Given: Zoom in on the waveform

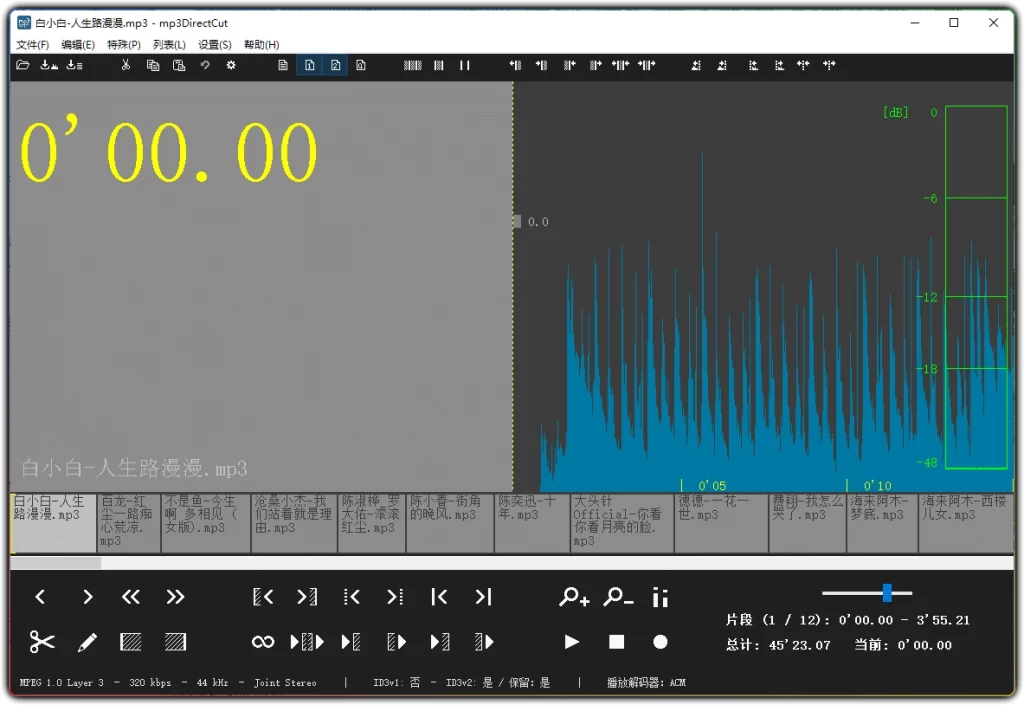Looking at the screenshot, I should (573, 597).
